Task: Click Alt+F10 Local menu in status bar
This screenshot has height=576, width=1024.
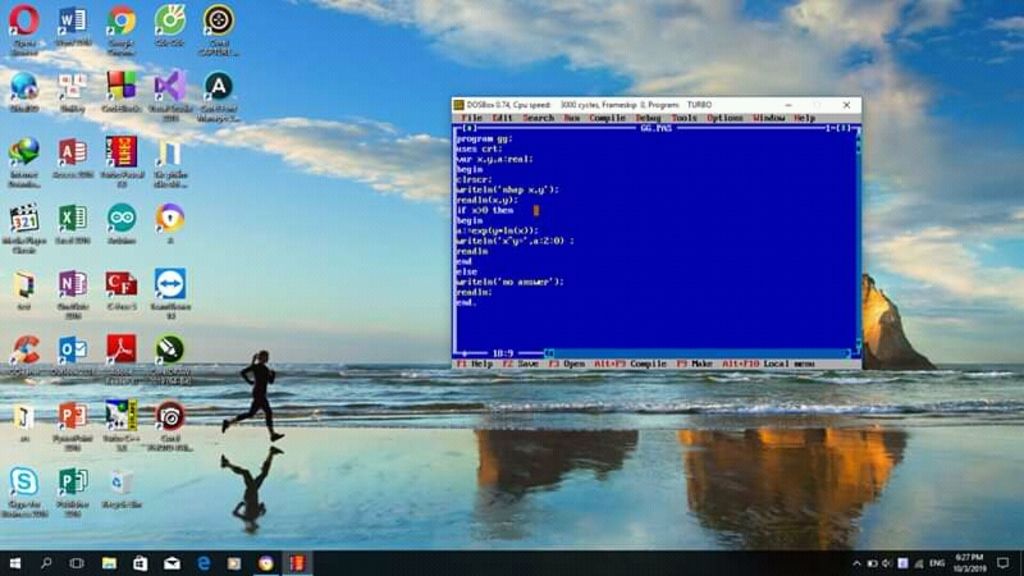Action: click(768, 364)
